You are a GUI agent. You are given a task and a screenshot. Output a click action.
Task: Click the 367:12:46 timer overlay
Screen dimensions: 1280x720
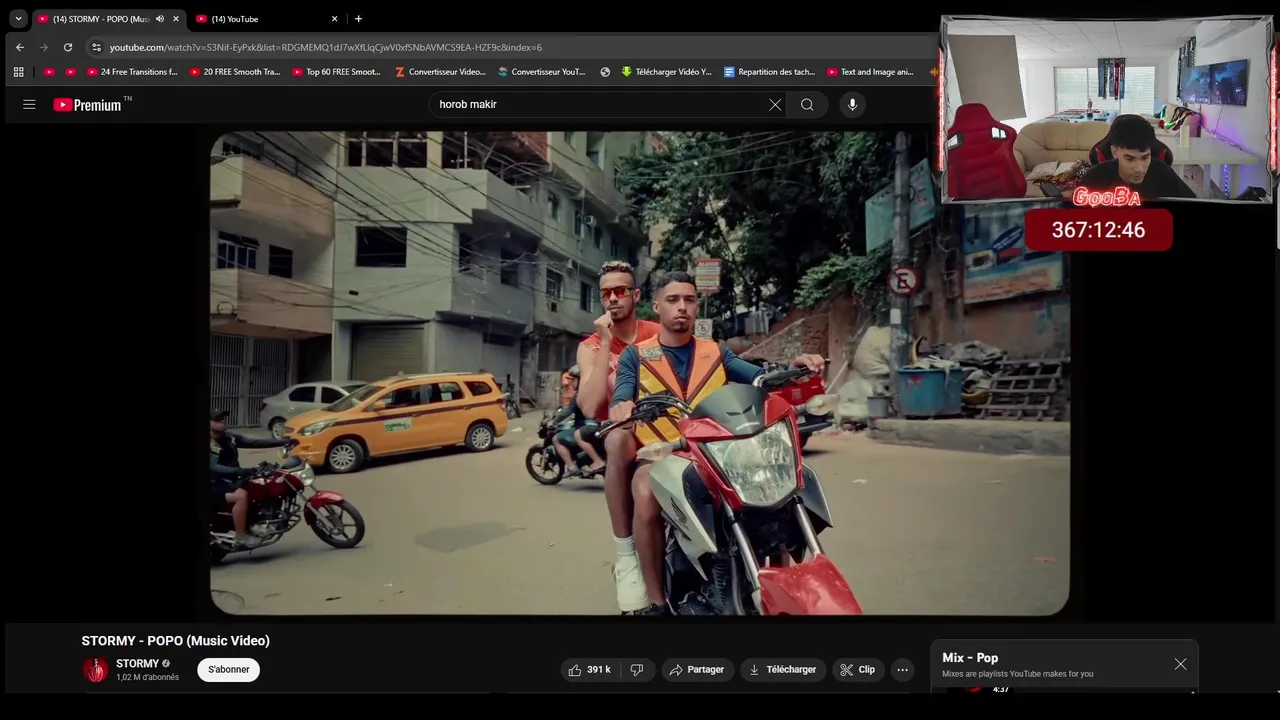click(x=1098, y=230)
